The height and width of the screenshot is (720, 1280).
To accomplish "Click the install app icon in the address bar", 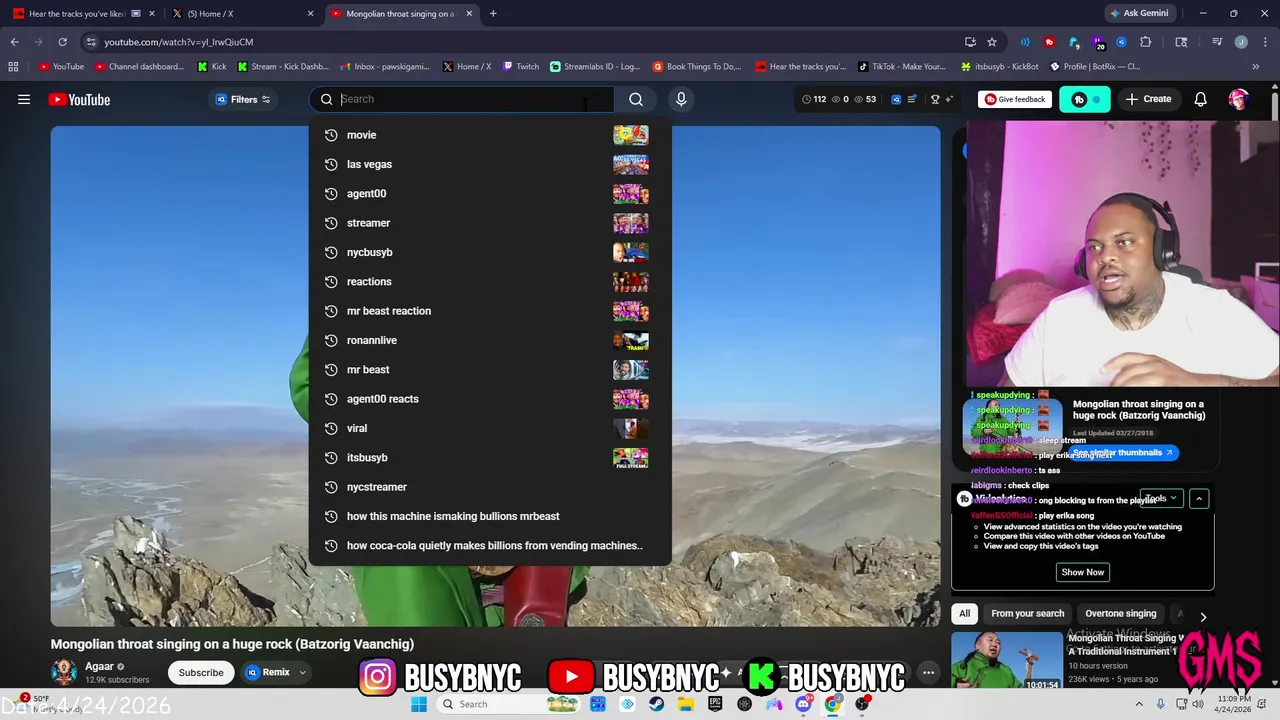I will (970, 42).
